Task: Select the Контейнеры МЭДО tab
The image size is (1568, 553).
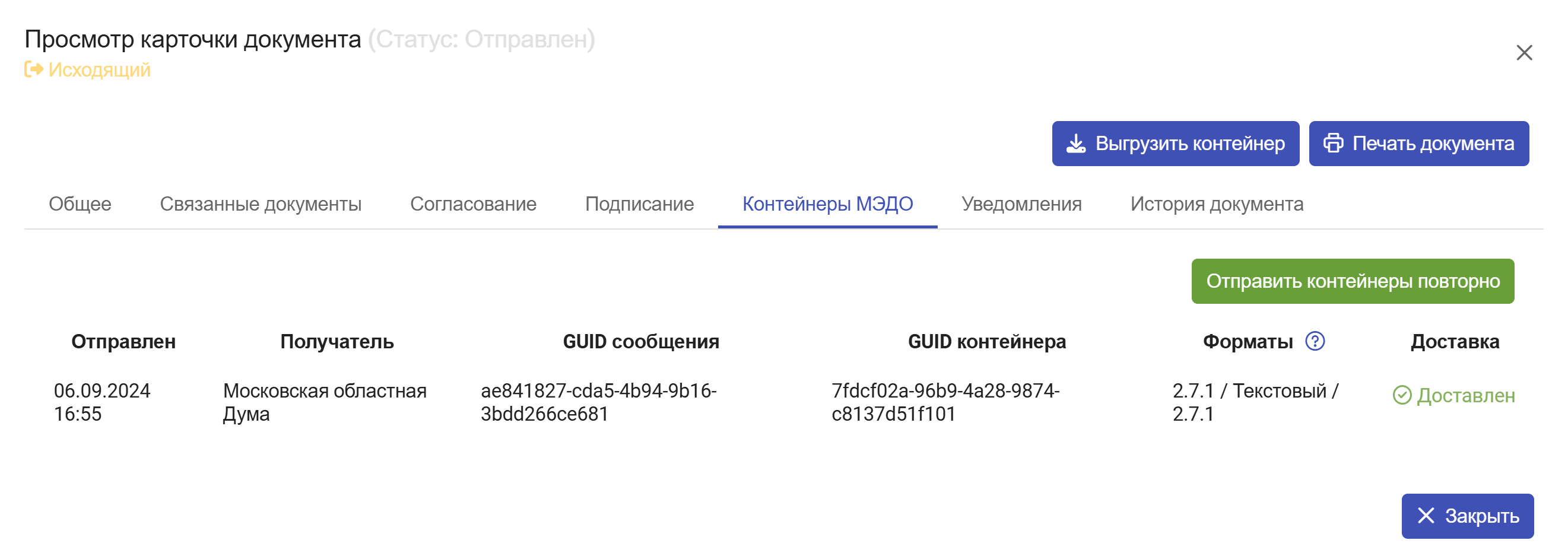Action: 827,204
